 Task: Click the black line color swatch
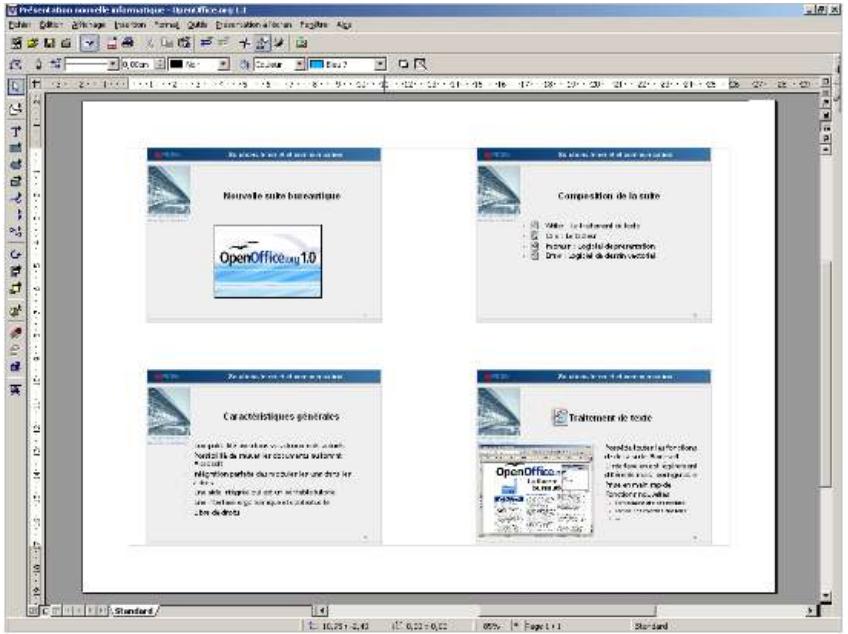176,64
